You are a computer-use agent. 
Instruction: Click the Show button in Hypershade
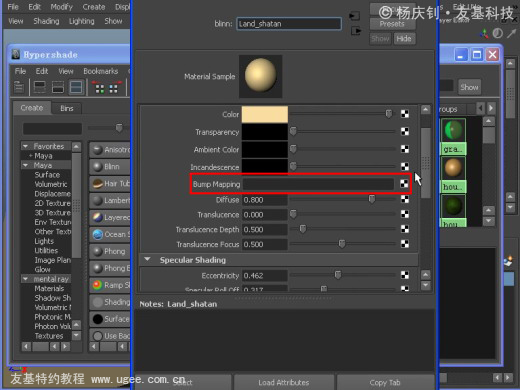point(469,87)
